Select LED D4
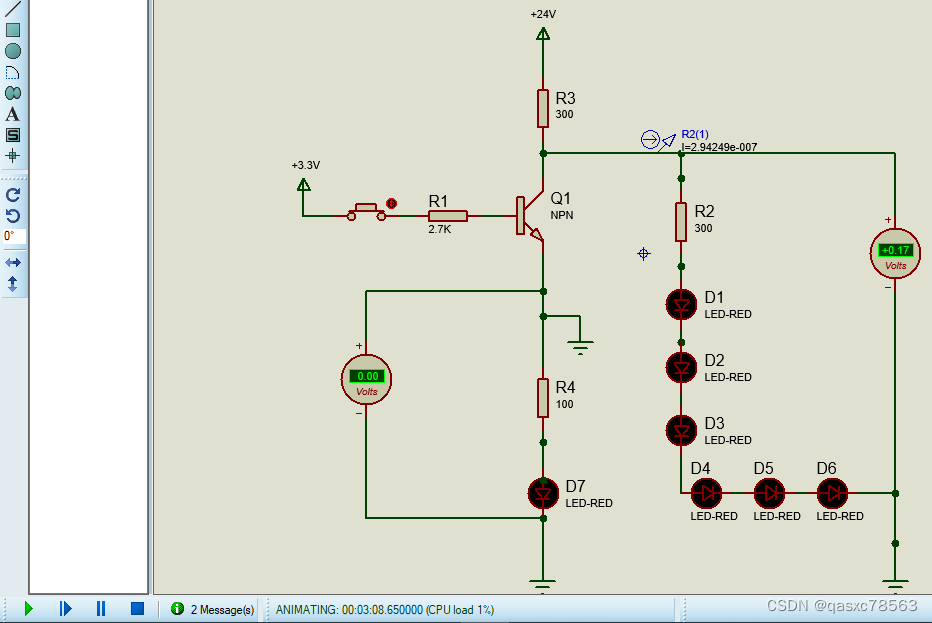 coord(707,493)
